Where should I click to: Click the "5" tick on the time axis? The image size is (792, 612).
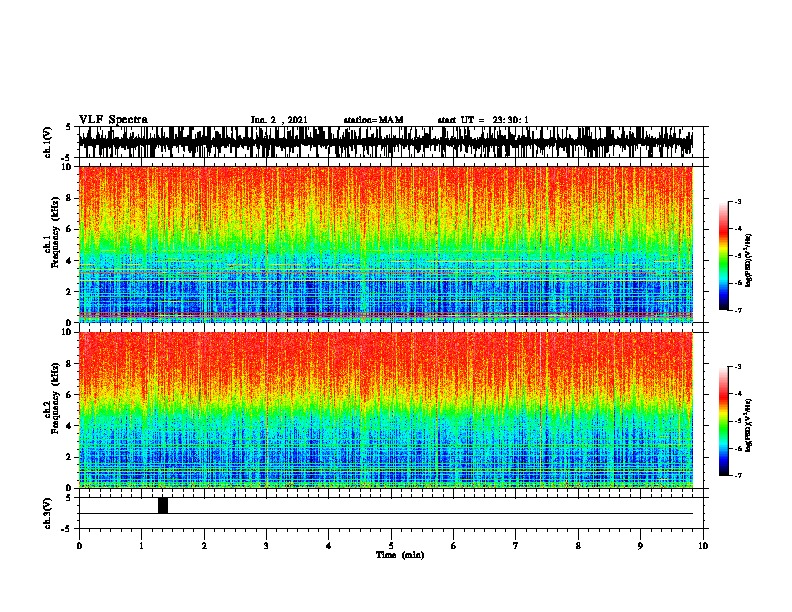(391, 546)
